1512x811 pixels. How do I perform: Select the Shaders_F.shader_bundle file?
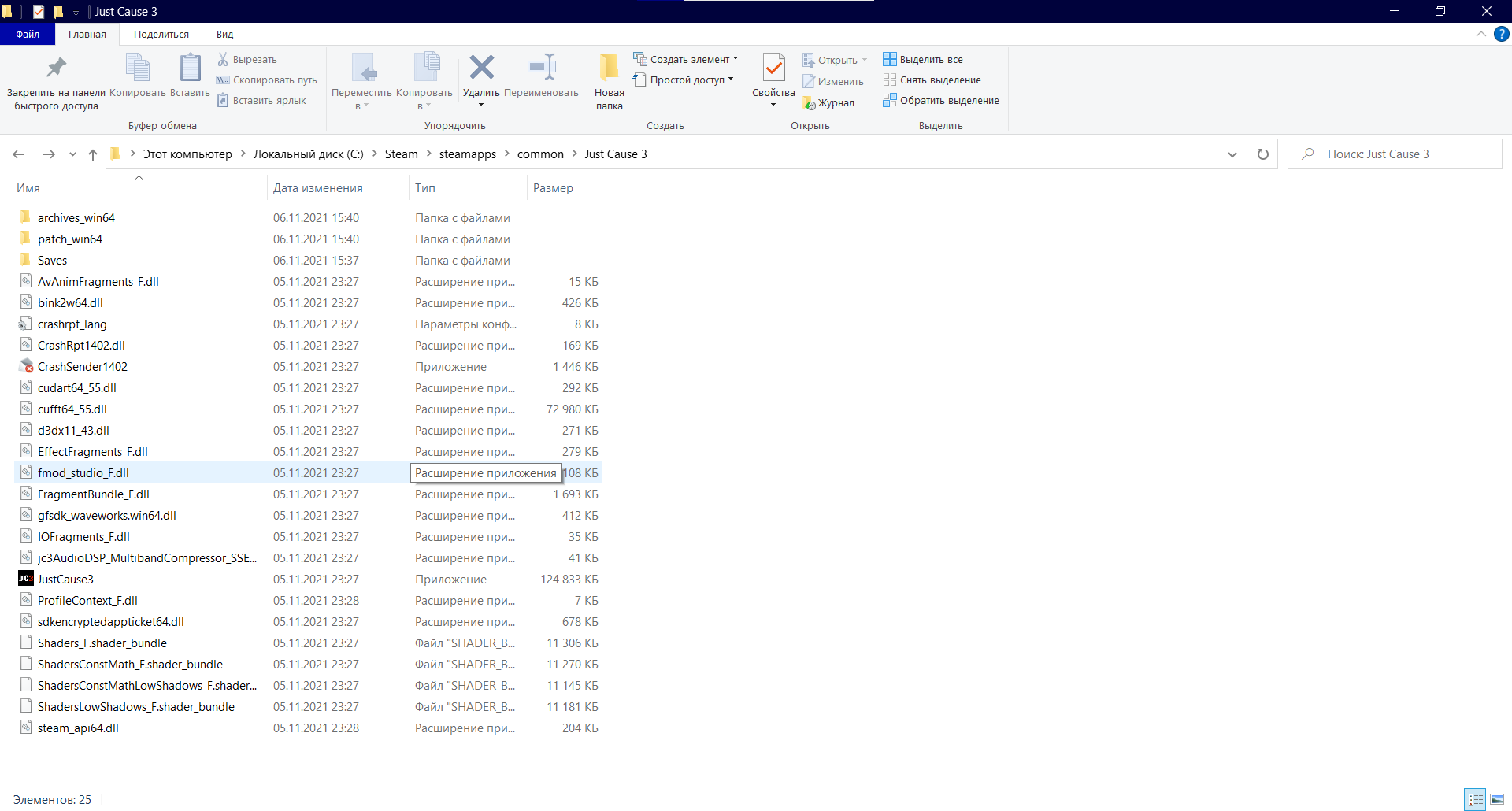(x=309, y=643)
